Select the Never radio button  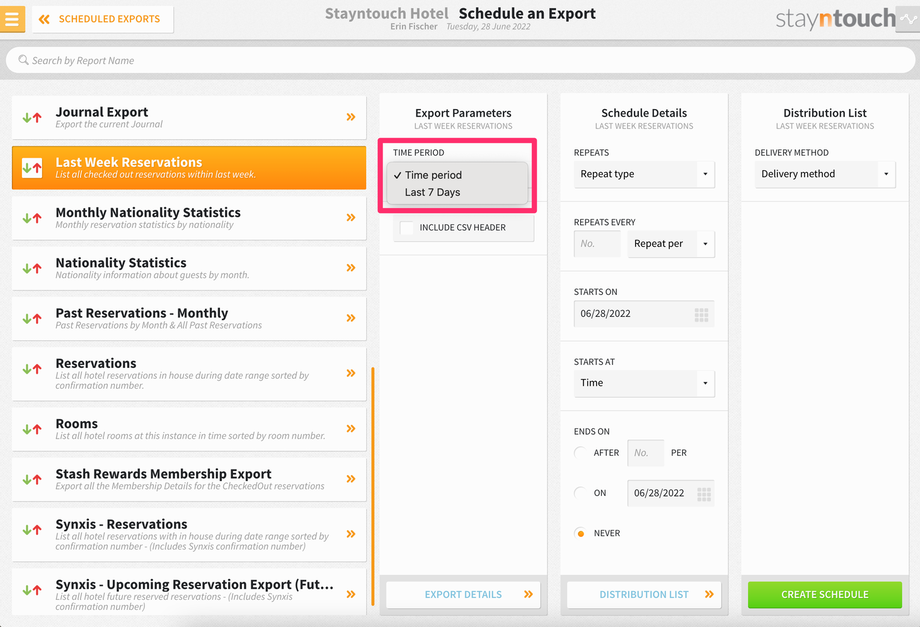coord(580,533)
